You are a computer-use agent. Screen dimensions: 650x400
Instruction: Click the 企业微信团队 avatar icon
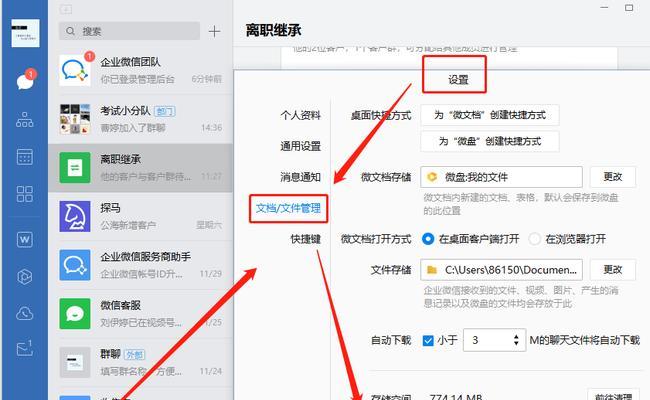tap(75, 70)
